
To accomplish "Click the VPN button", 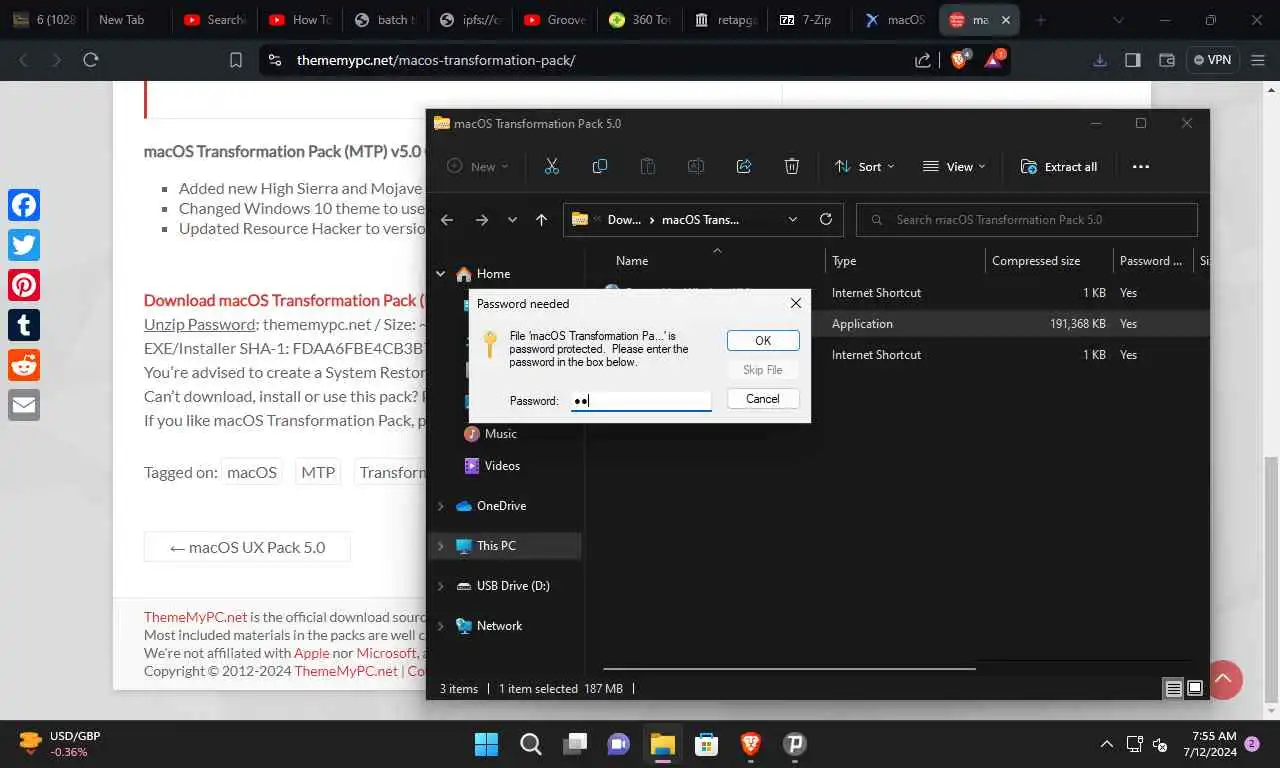I will coord(1211,60).
